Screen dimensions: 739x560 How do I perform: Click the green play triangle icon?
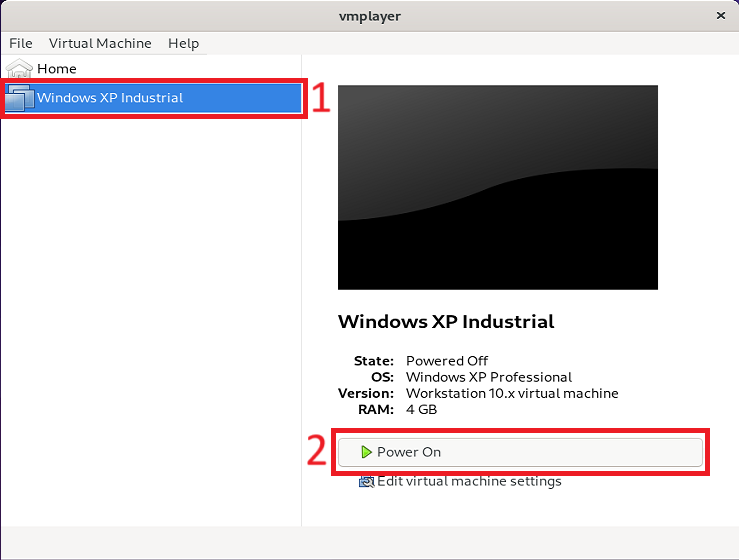click(367, 452)
